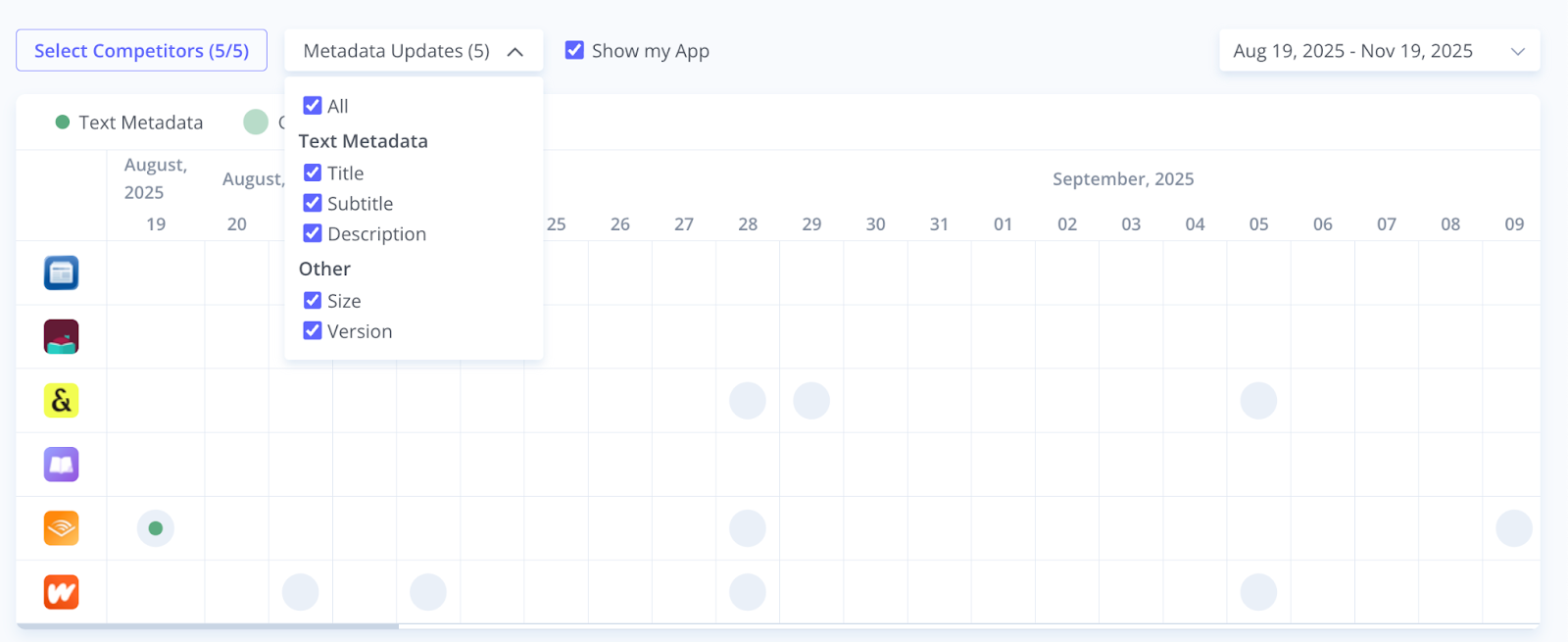The height and width of the screenshot is (642, 1568).
Task: Click the purple open book app icon
Action: click(61, 465)
